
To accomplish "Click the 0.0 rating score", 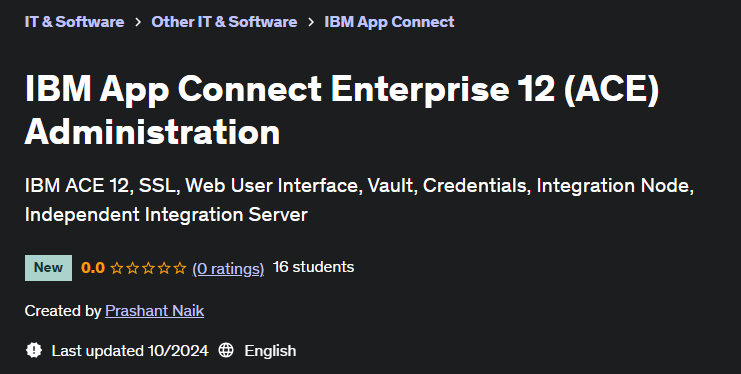I will (x=93, y=268).
